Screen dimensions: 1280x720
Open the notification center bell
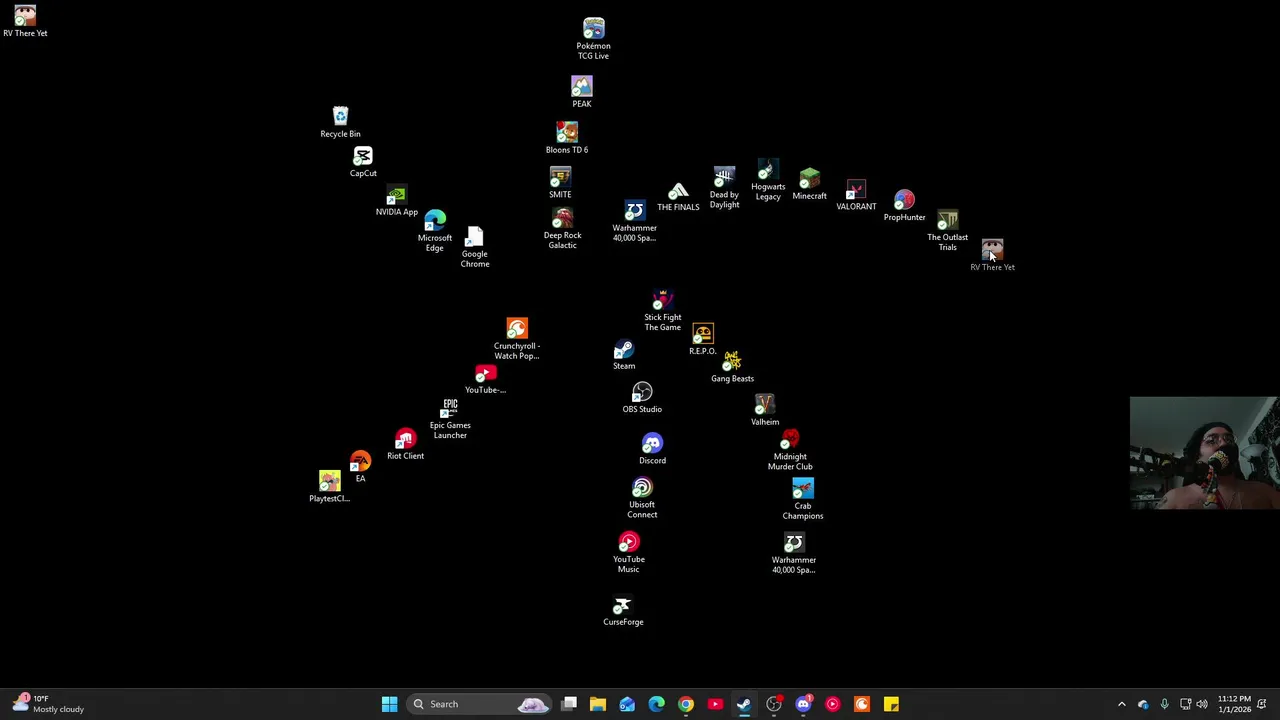[x=1264, y=704]
